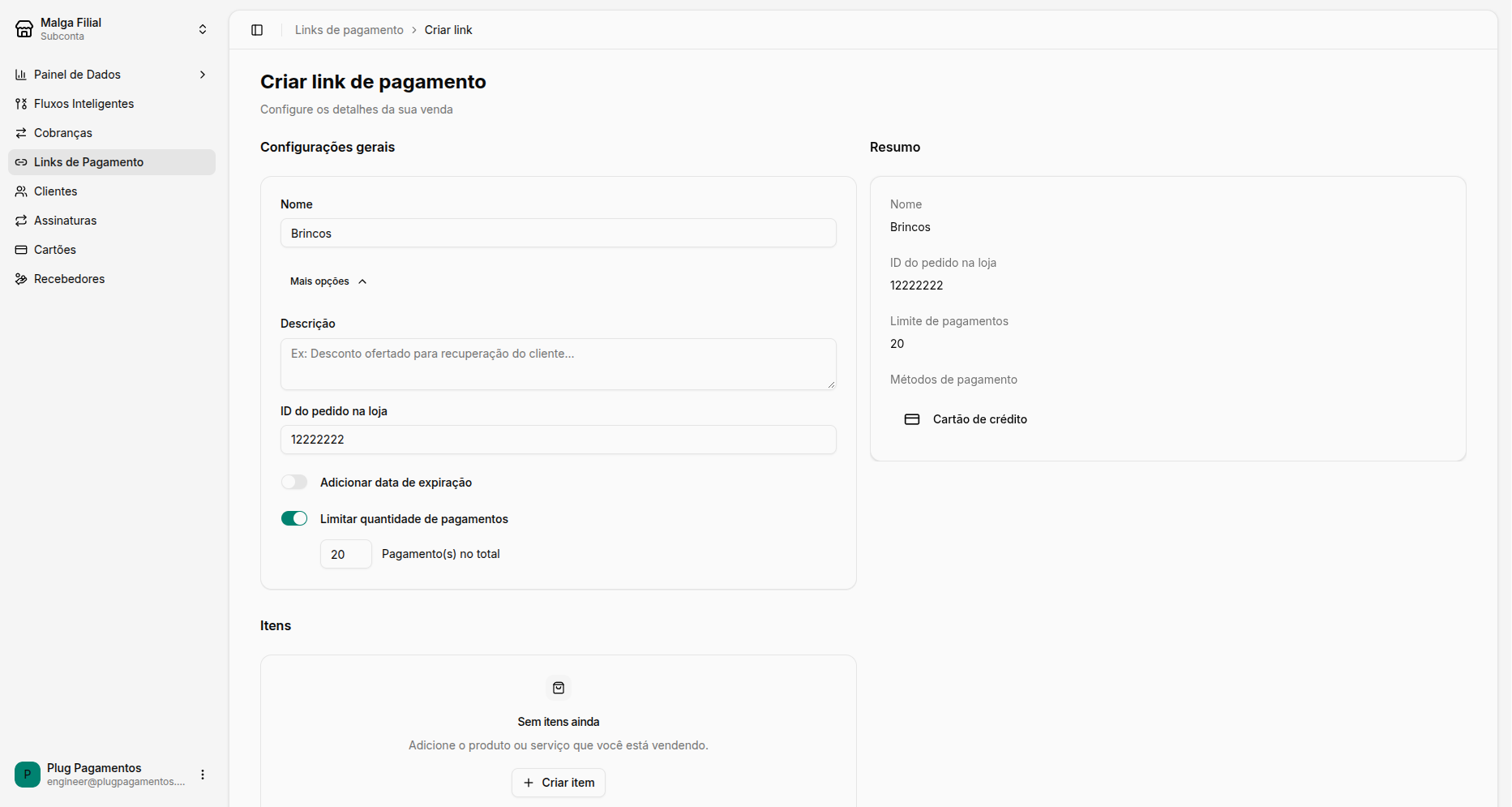Enable Adicionar data de expiração toggle
The image size is (1512, 807).
294,483
